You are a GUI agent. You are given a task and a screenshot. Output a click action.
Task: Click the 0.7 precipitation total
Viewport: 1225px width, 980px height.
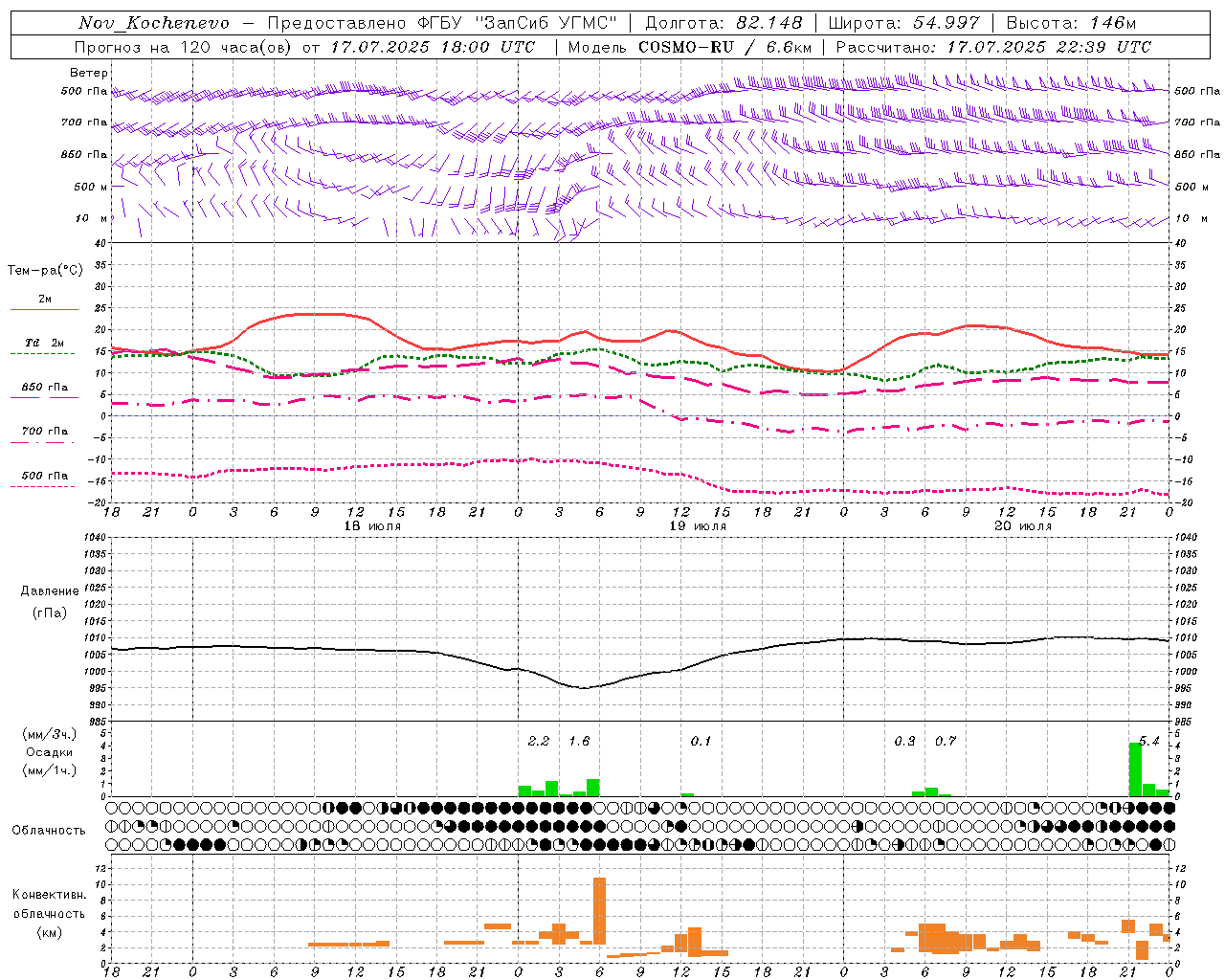pos(946,742)
